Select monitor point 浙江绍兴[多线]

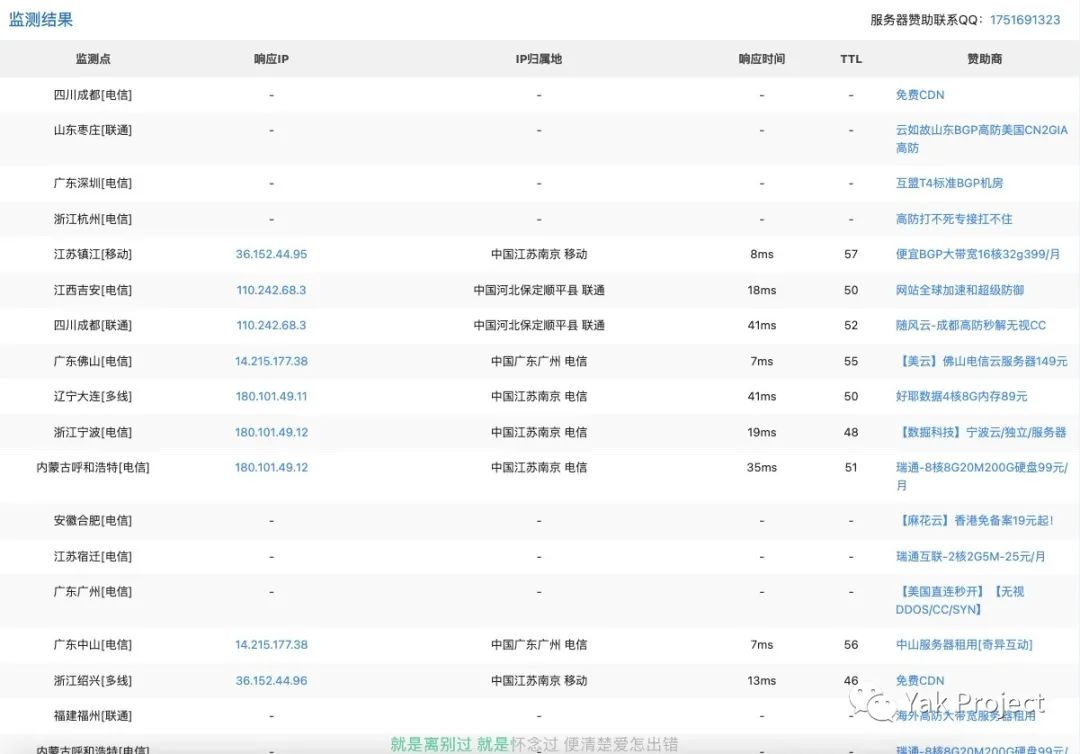click(93, 680)
